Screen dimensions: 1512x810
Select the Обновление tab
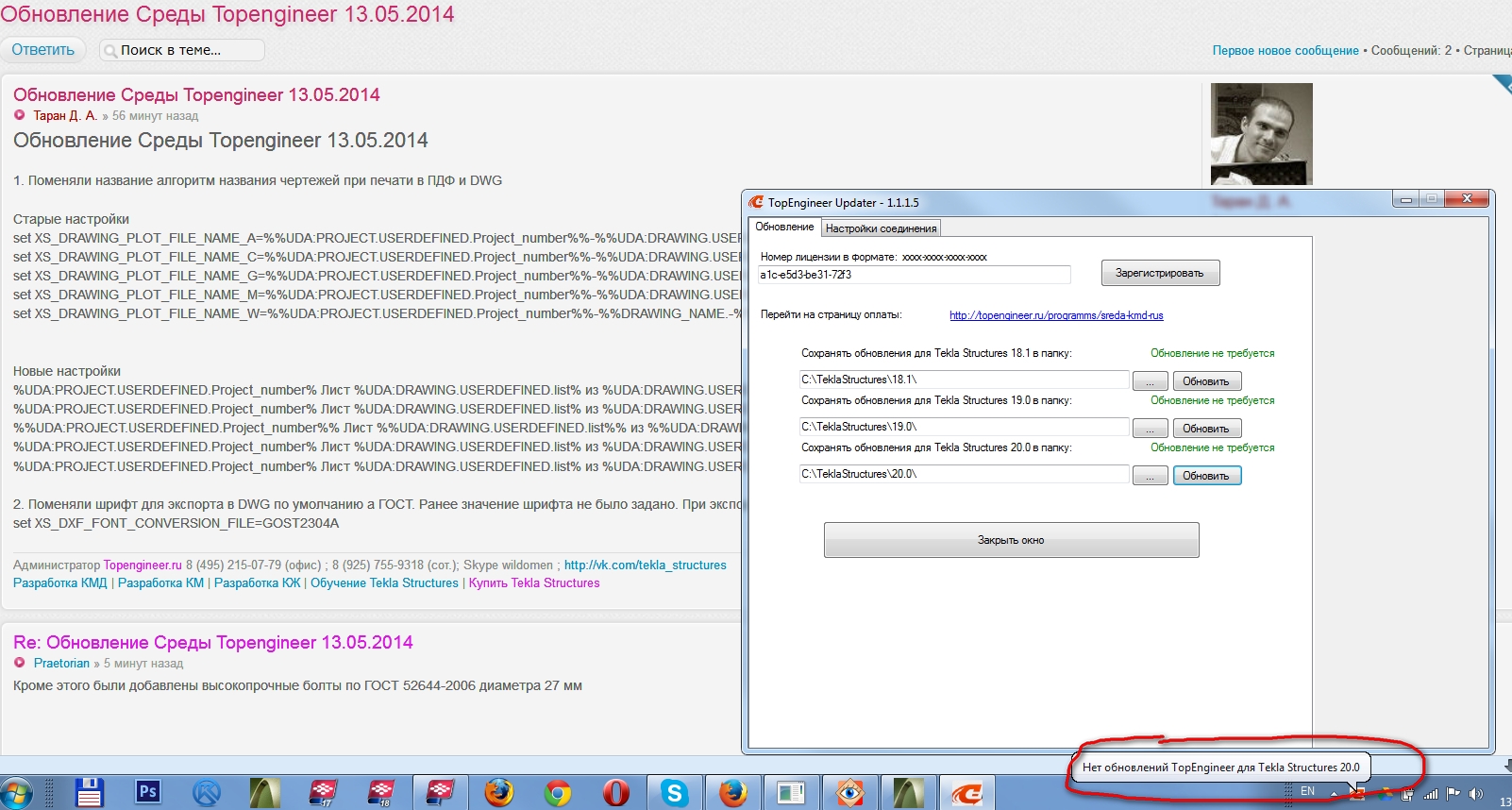[x=784, y=228]
